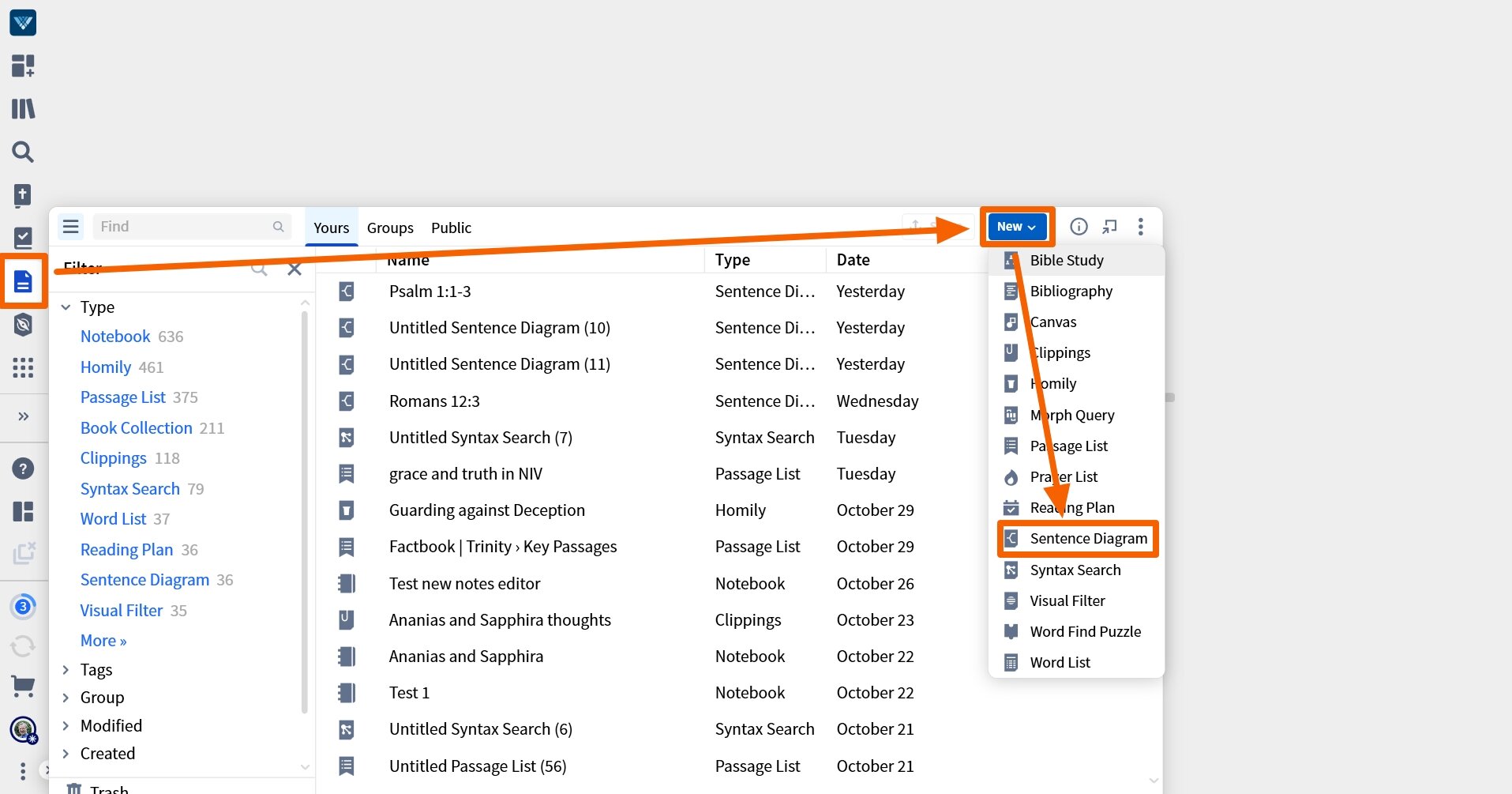Choose Visual Filter from the New menu

1076,601
